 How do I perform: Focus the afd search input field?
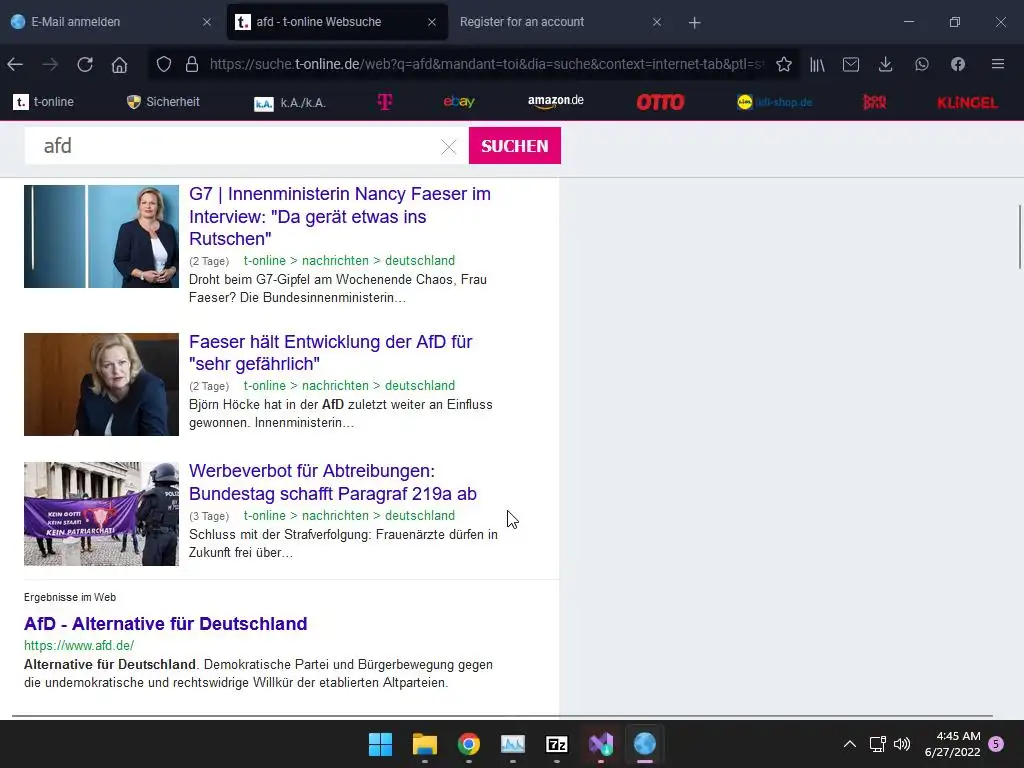pyautogui.click(x=235, y=146)
